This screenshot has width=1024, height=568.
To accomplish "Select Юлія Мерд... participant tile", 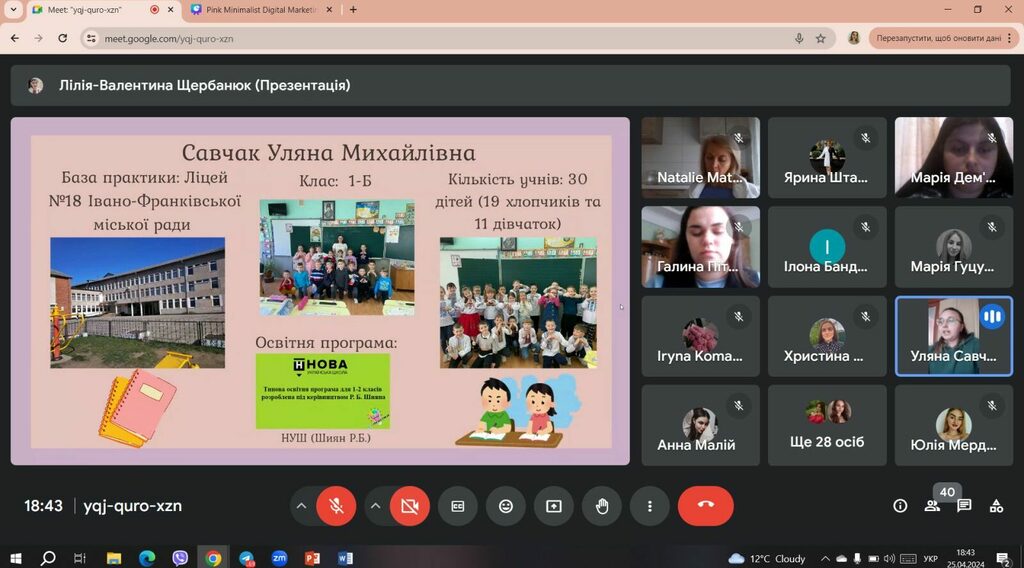I will [953, 425].
